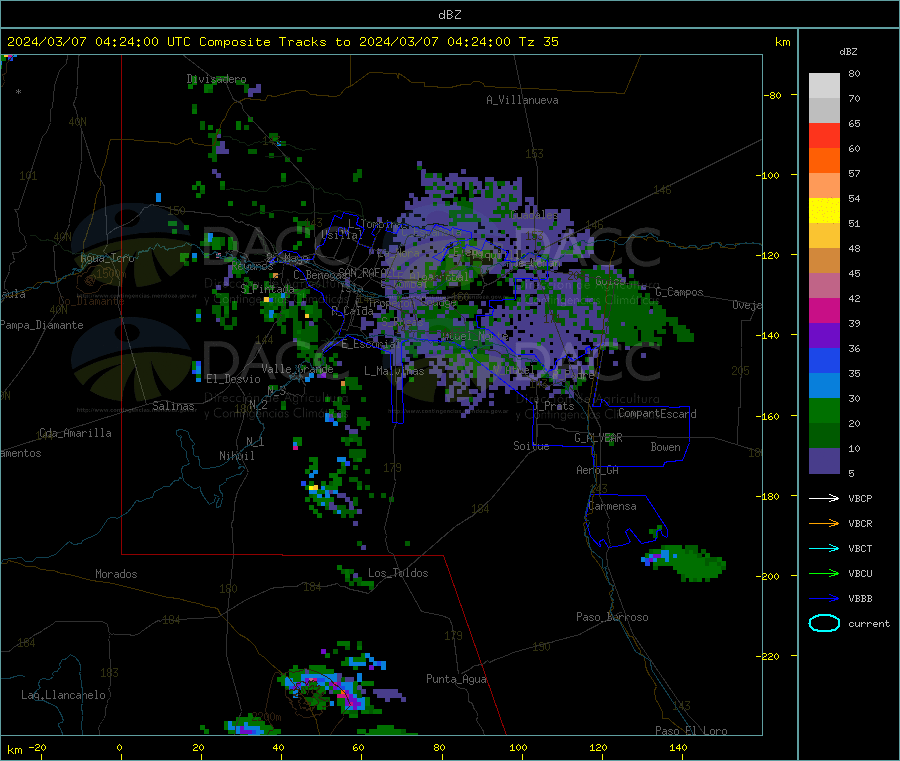Click the 80 value on dBZ scale
This screenshot has height=761, width=900.
tap(854, 73)
